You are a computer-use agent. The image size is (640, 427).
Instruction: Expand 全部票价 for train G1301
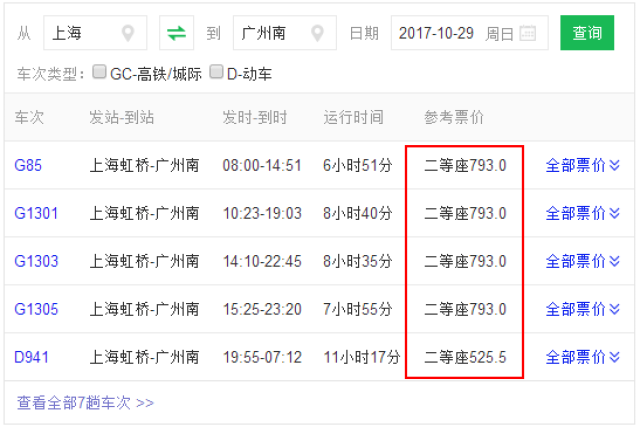tap(583, 213)
